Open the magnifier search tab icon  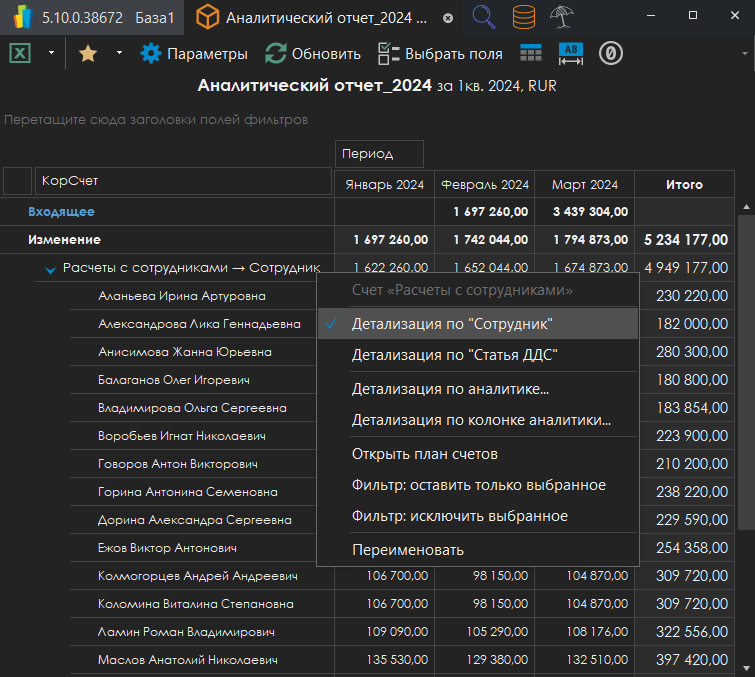coord(484,17)
